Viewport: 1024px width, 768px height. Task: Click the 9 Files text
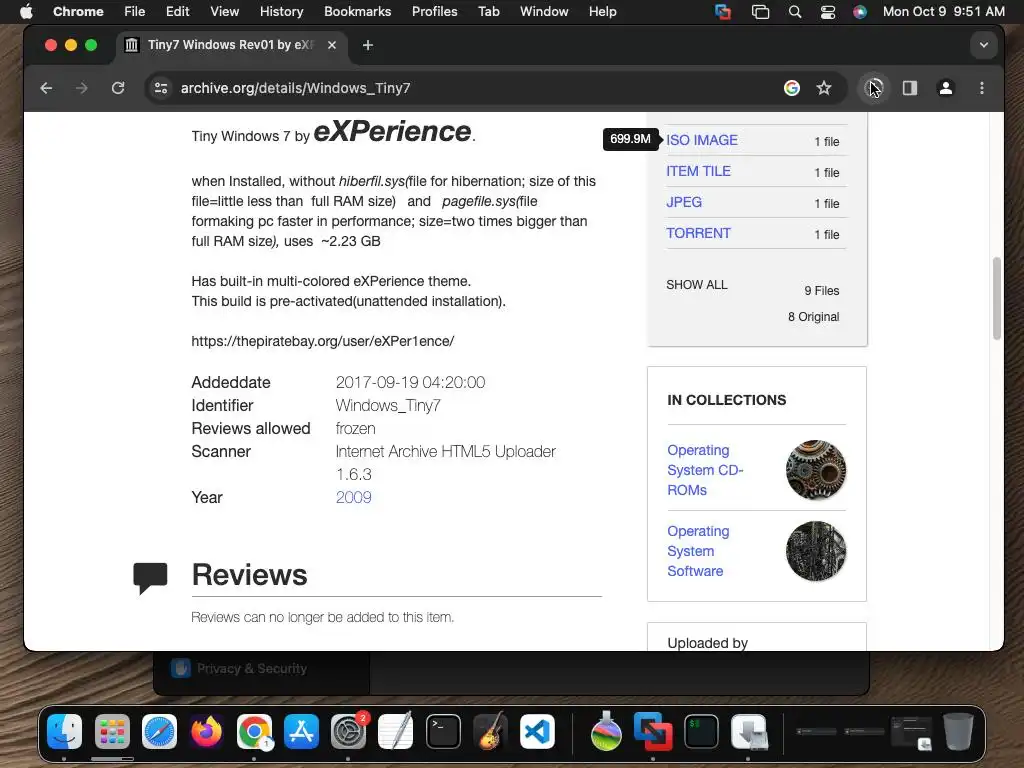click(x=822, y=291)
